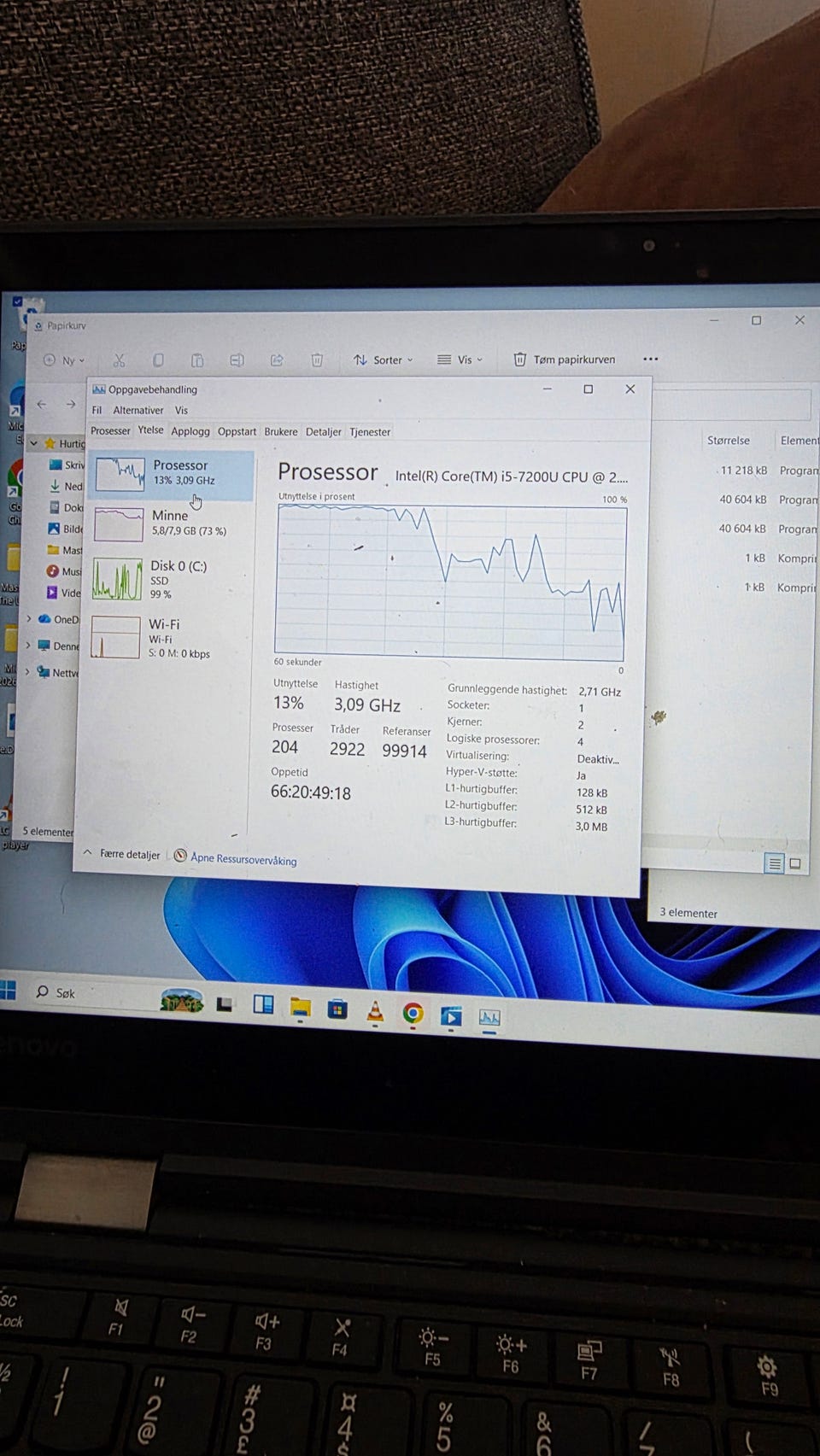Switch to the Detaljer tab
Screen dimensions: 820x1456
[324, 431]
